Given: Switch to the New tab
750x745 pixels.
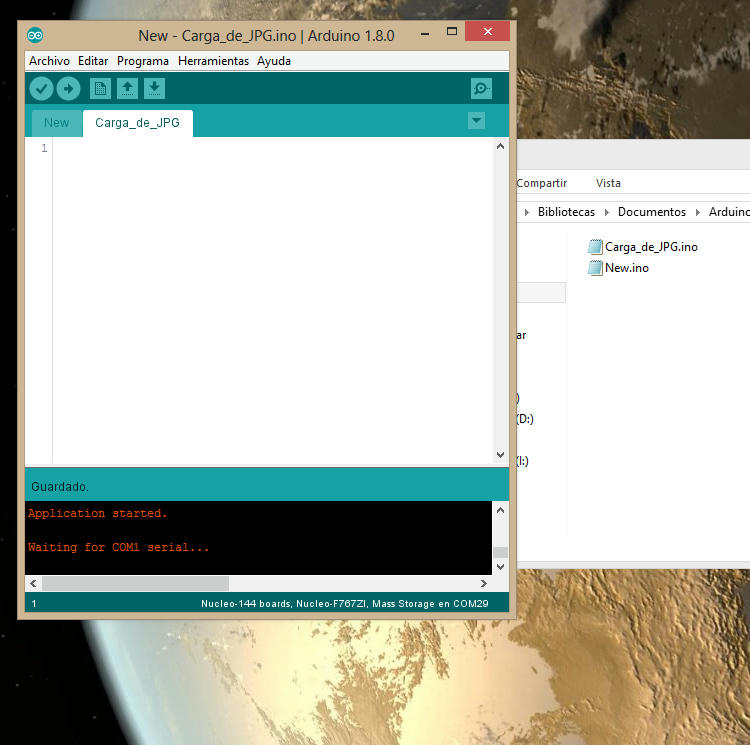Looking at the screenshot, I should (56, 123).
